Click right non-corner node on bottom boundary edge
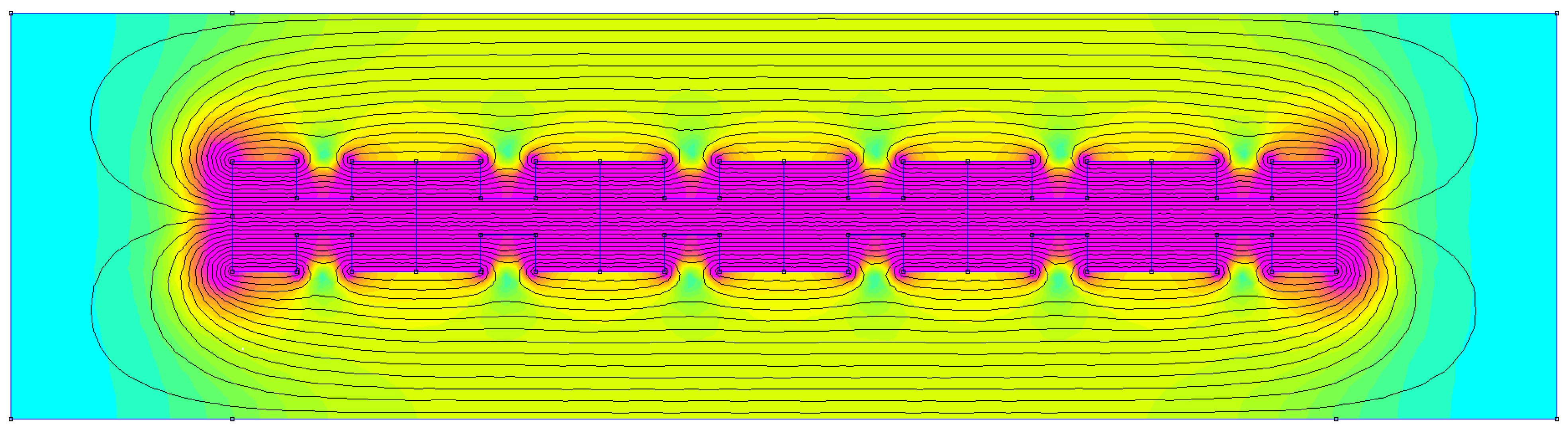 [x=1336, y=419]
